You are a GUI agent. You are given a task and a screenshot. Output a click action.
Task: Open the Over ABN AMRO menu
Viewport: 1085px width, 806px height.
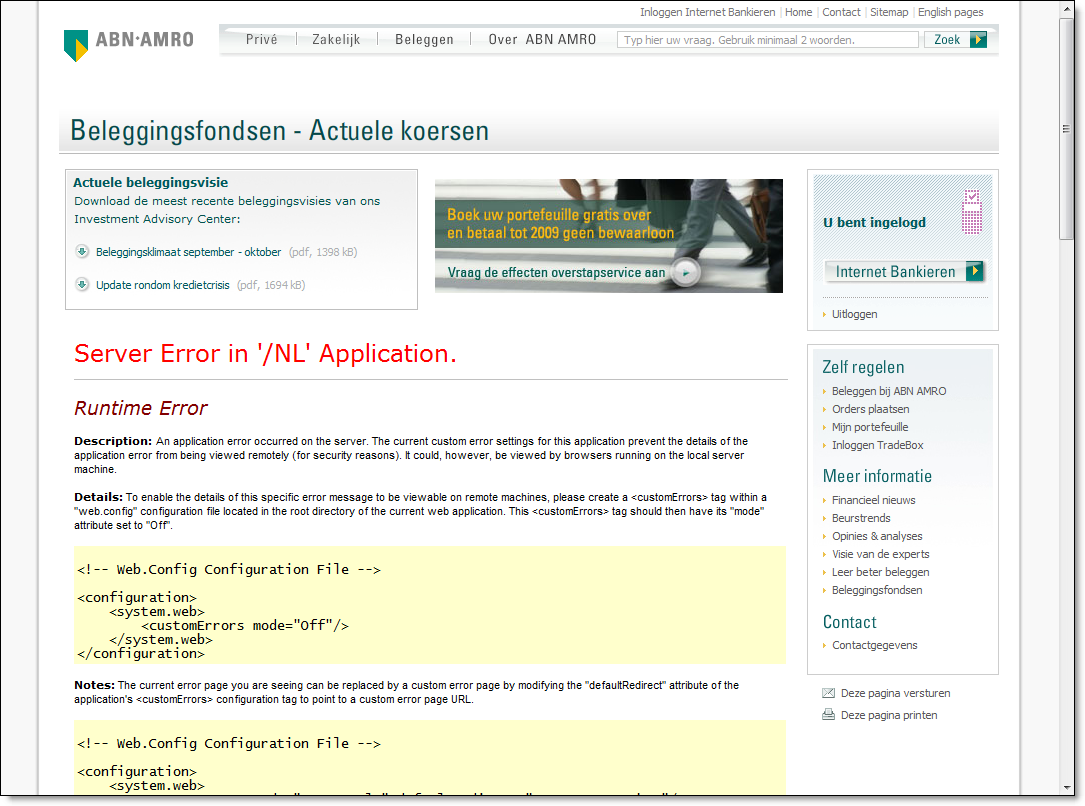pos(542,40)
